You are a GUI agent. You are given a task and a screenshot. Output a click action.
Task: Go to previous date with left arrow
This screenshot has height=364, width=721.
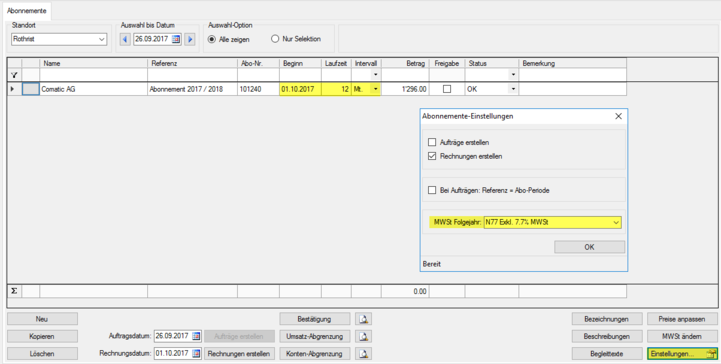click(125, 39)
